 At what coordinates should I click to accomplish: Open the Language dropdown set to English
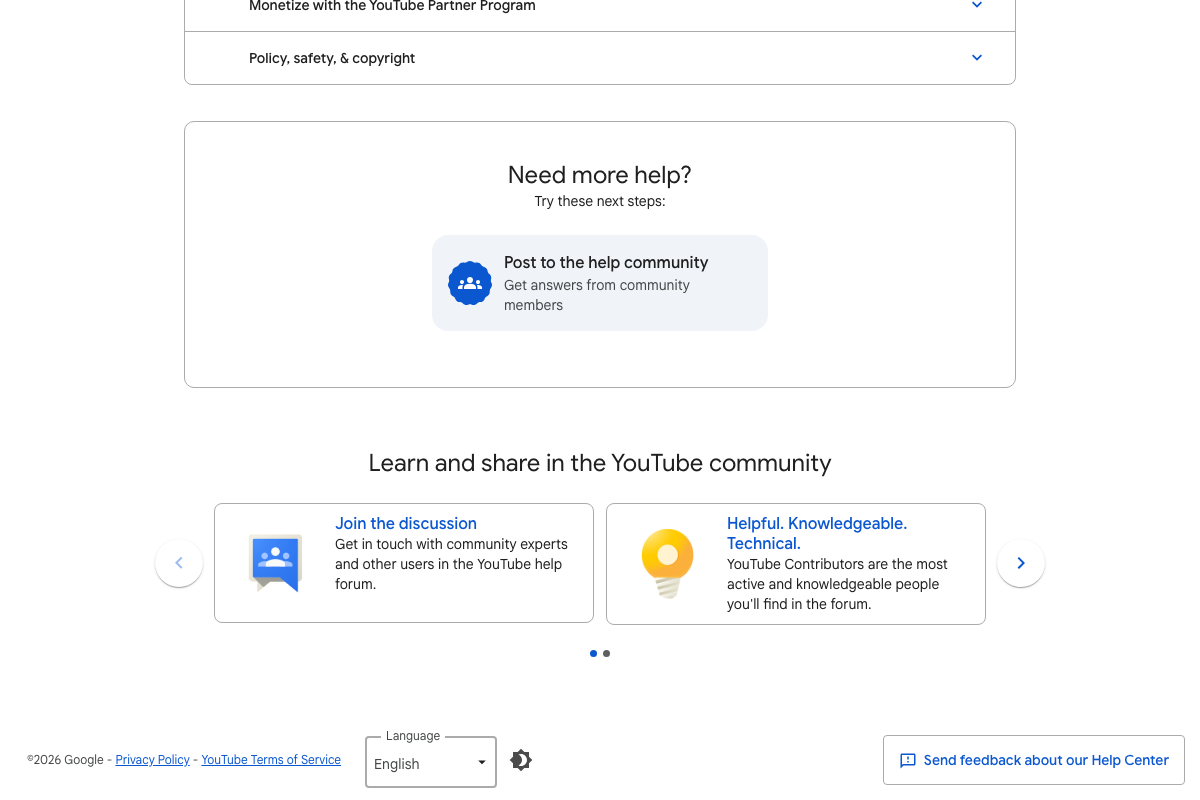(x=431, y=762)
